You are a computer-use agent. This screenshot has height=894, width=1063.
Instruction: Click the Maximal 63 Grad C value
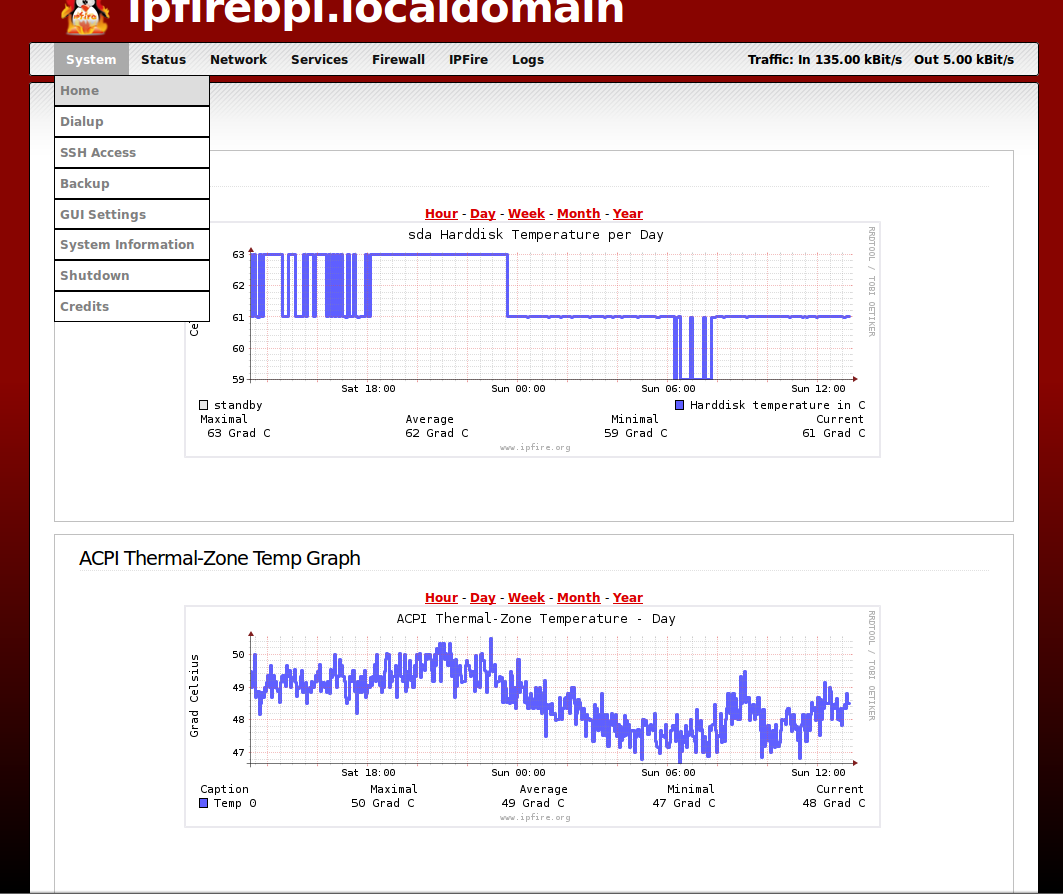coord(239,433)
